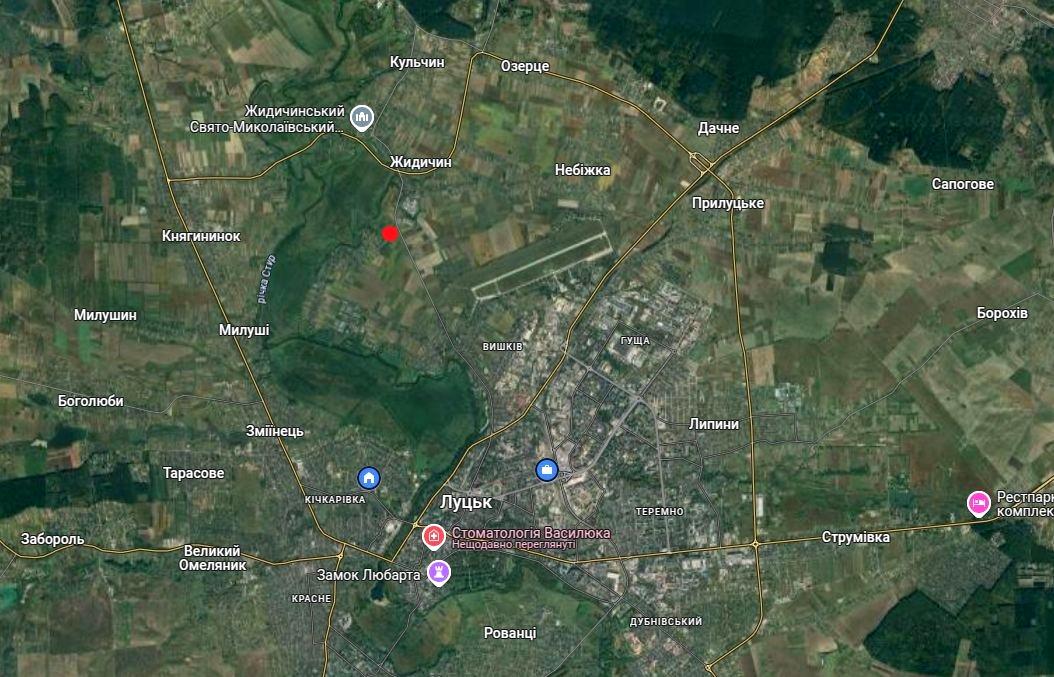The width and height of the screenshot is (1054, 677).
Task: Select the Струмівка village label
Action: (856, 537)
